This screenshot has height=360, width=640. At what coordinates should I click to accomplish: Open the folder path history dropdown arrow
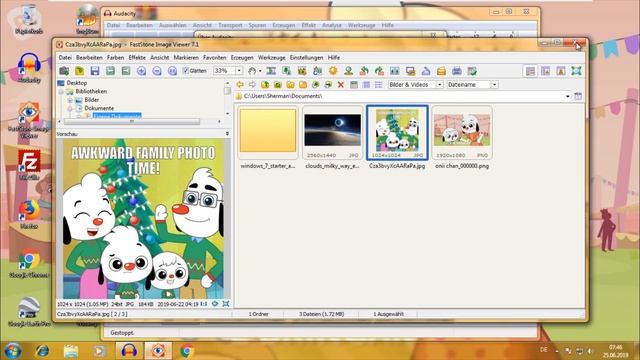[x=567, y=96]
